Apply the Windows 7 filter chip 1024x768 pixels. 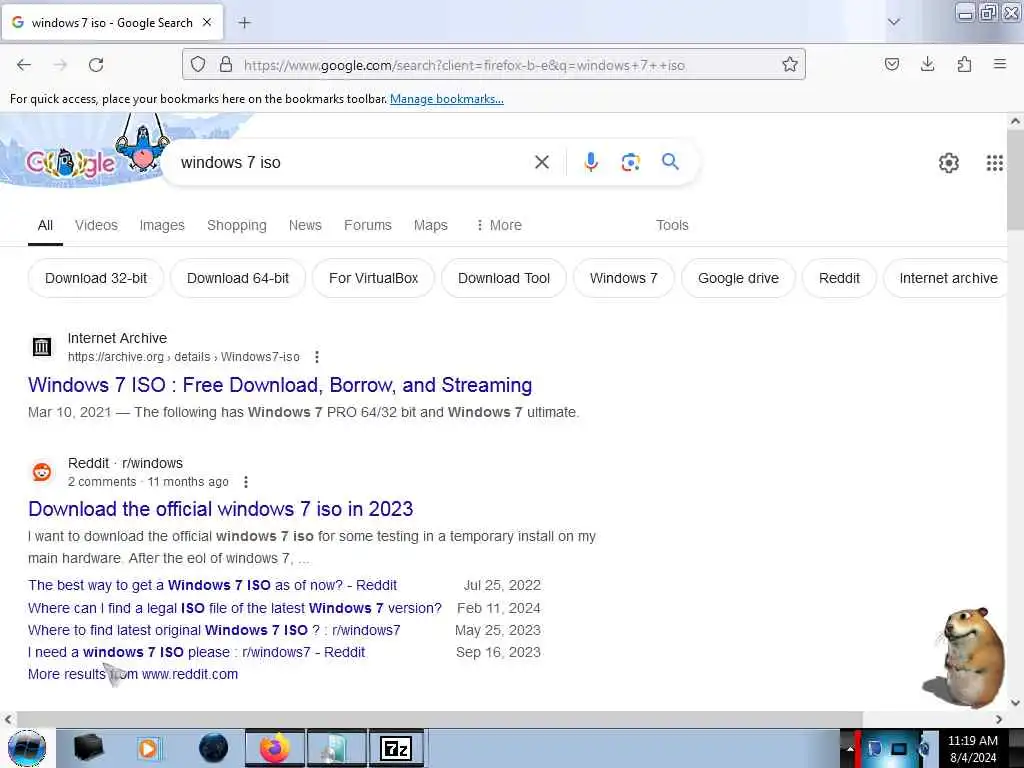pos(623,278)
